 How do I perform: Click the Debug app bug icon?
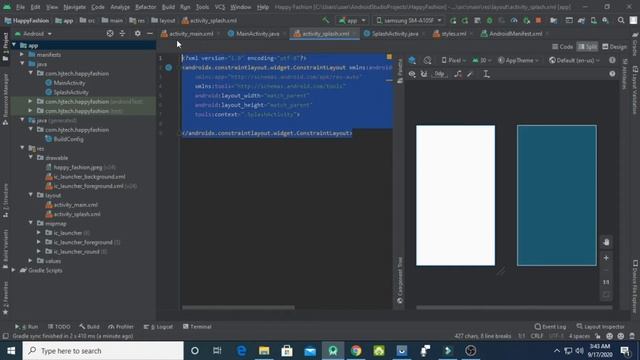tap(489, 20)
